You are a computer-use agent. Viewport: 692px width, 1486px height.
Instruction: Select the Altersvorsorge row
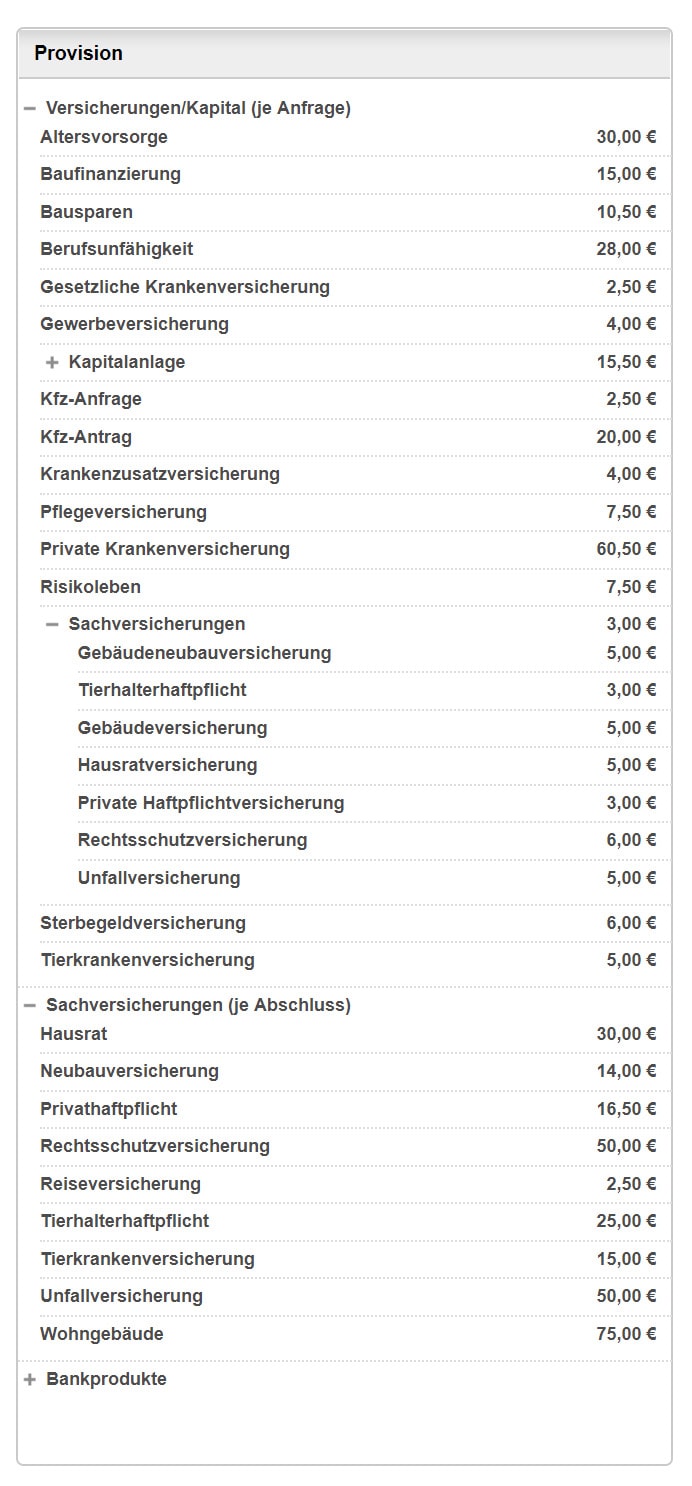click(104, 137)
